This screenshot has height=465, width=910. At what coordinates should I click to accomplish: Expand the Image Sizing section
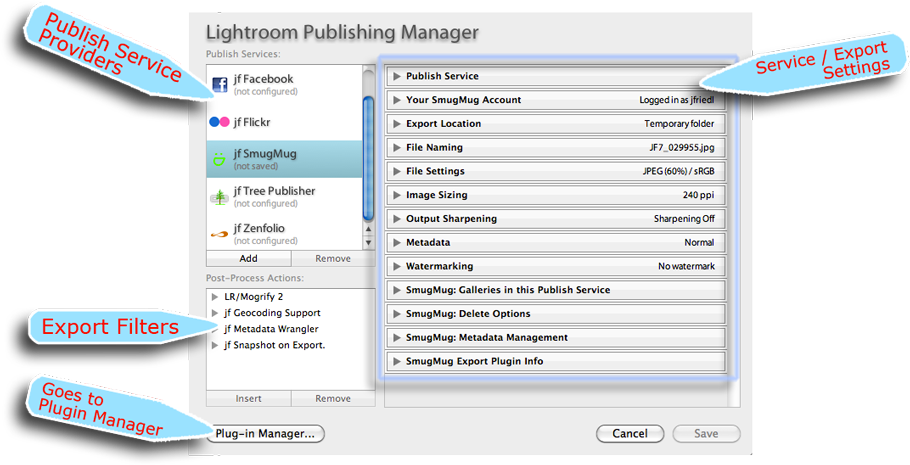click(397, 195)
